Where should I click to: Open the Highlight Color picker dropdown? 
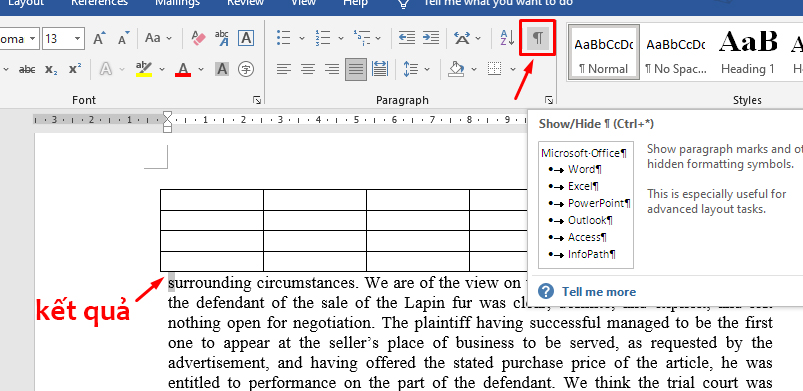tap(162, 69)
